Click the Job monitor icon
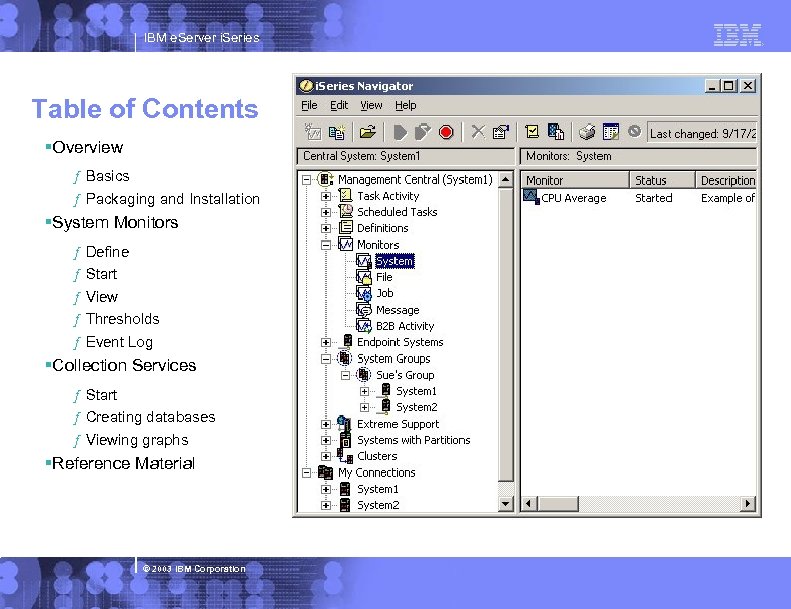This screenshot has width=791, height=609. click(x=364, y=293)
